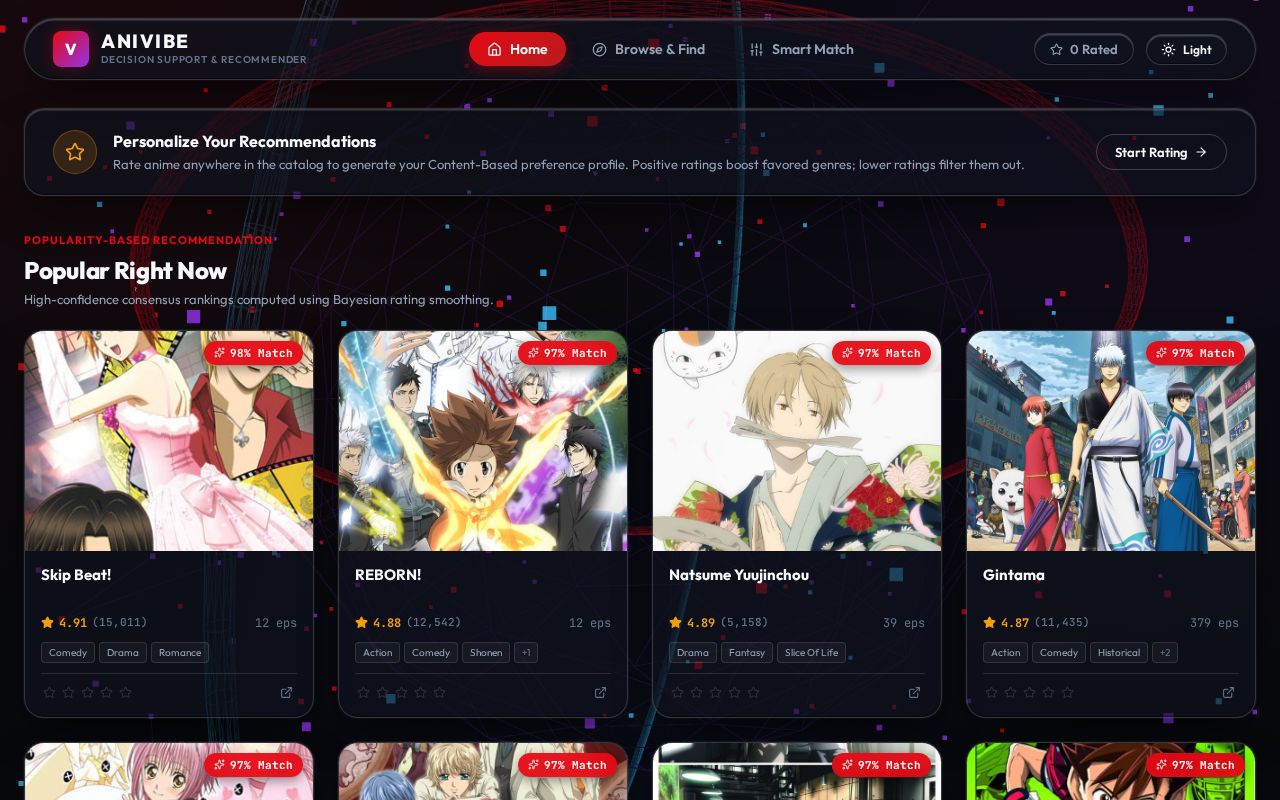Image resolution: width=1280 pixels, height=800 pixels.
Task: Rate Skip Beat! one star
Action: coord(49,692)
